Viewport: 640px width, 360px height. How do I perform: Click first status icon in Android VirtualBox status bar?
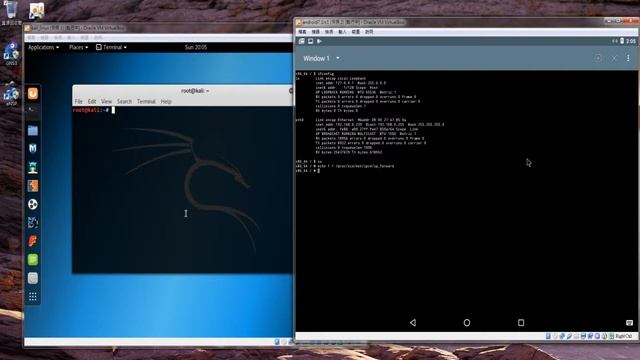pyautogui.click(x=548, y=336)
